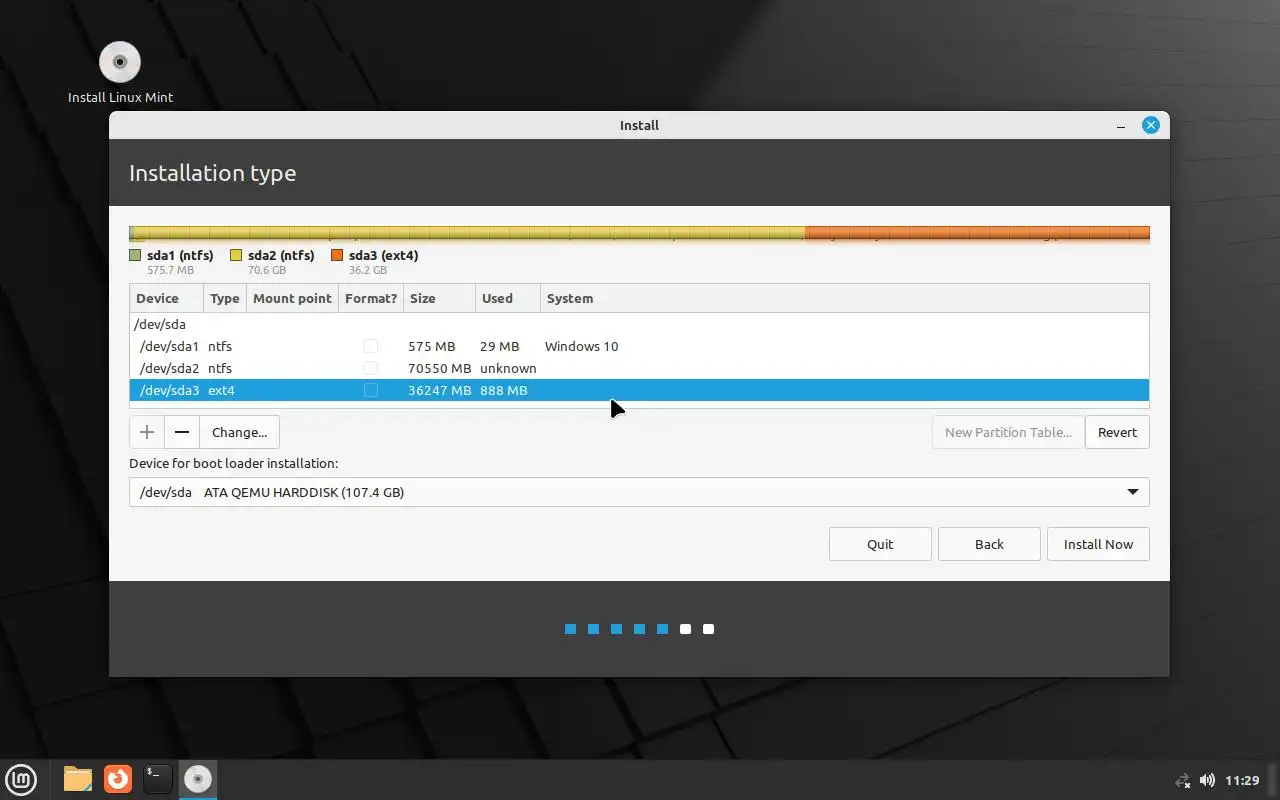Click the 888 MB used cell
1280x800 pixels.
tap(503, 390)
